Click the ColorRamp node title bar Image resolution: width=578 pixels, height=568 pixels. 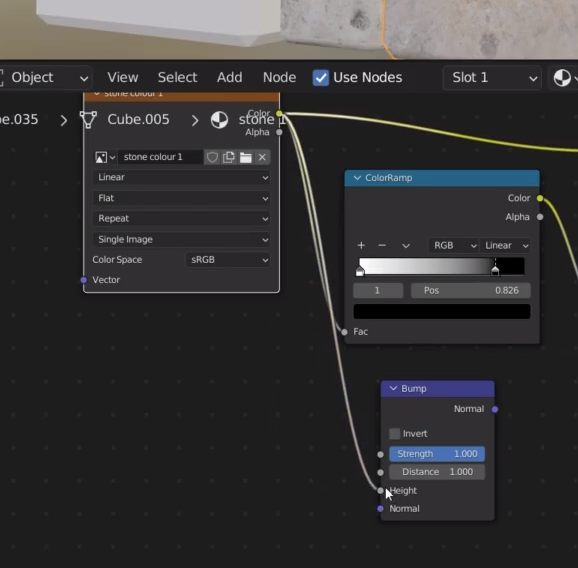(x=442, y=178)
